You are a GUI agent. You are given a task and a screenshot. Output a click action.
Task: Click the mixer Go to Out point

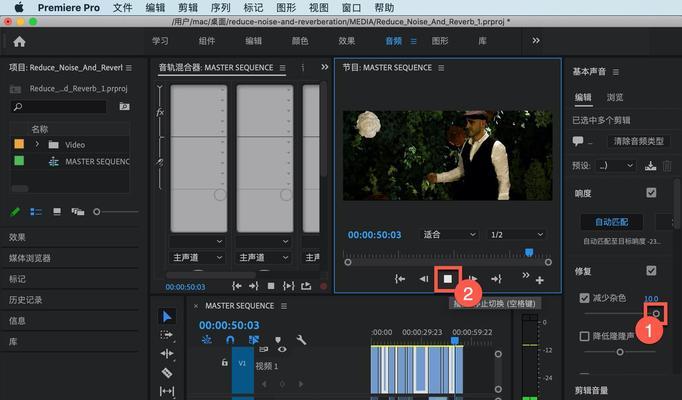pyautogui.click(x=254, y=286)
